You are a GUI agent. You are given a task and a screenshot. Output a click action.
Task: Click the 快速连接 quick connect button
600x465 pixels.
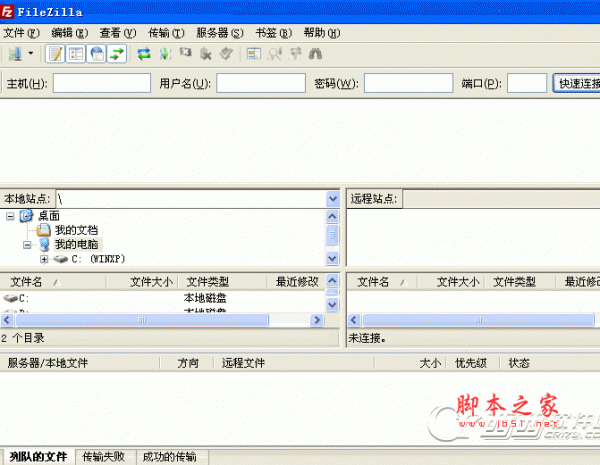577,83
